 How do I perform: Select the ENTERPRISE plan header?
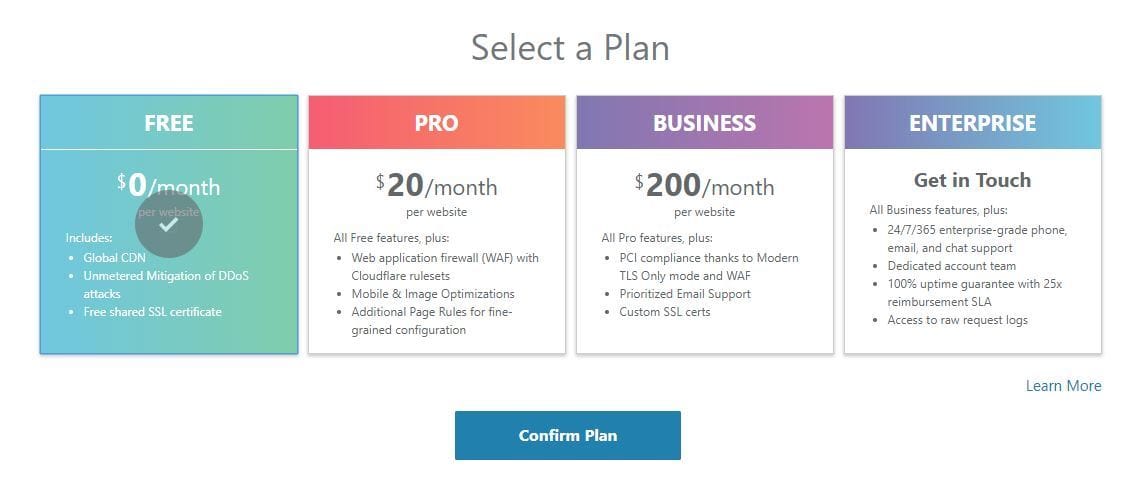tap(972, 123)
